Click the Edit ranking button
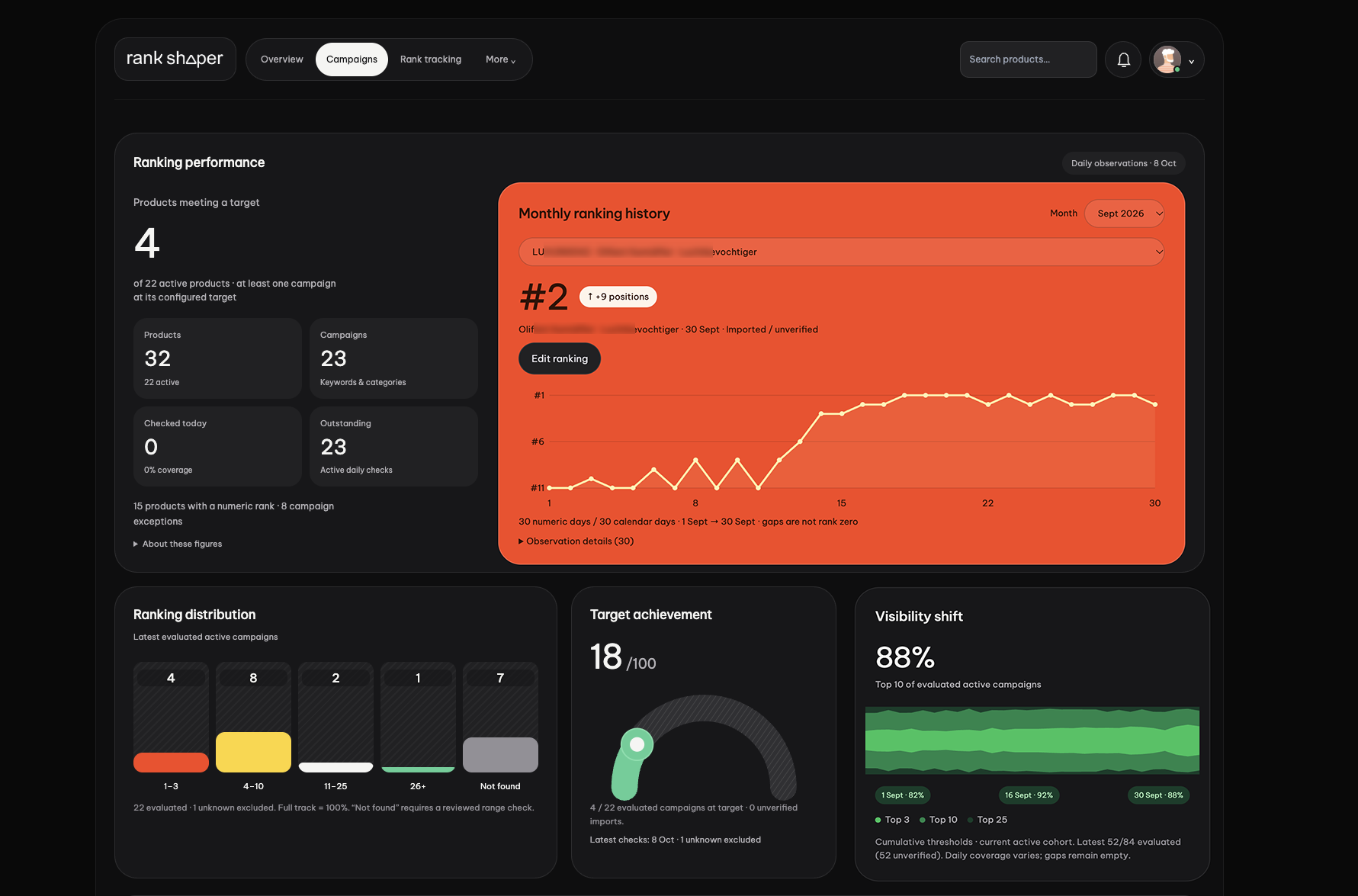Screen dimensions: 1358x896 560,358
